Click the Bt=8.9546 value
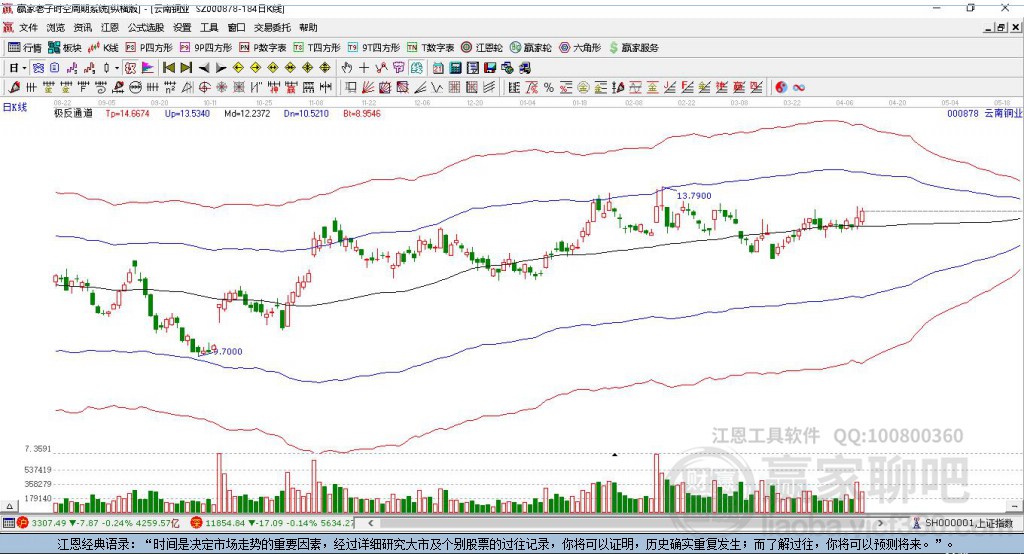Screen dimensions: 1024x554 pos(362,113)
